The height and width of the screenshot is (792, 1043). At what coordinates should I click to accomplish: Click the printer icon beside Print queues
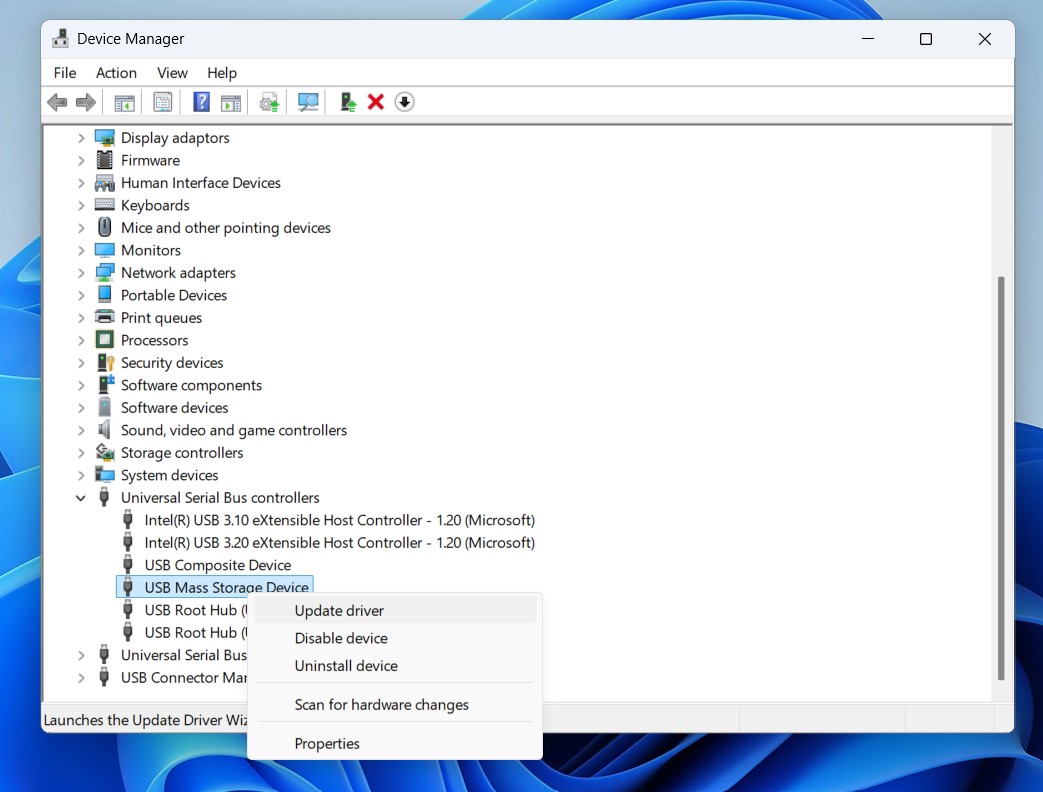tap(104, 317)
